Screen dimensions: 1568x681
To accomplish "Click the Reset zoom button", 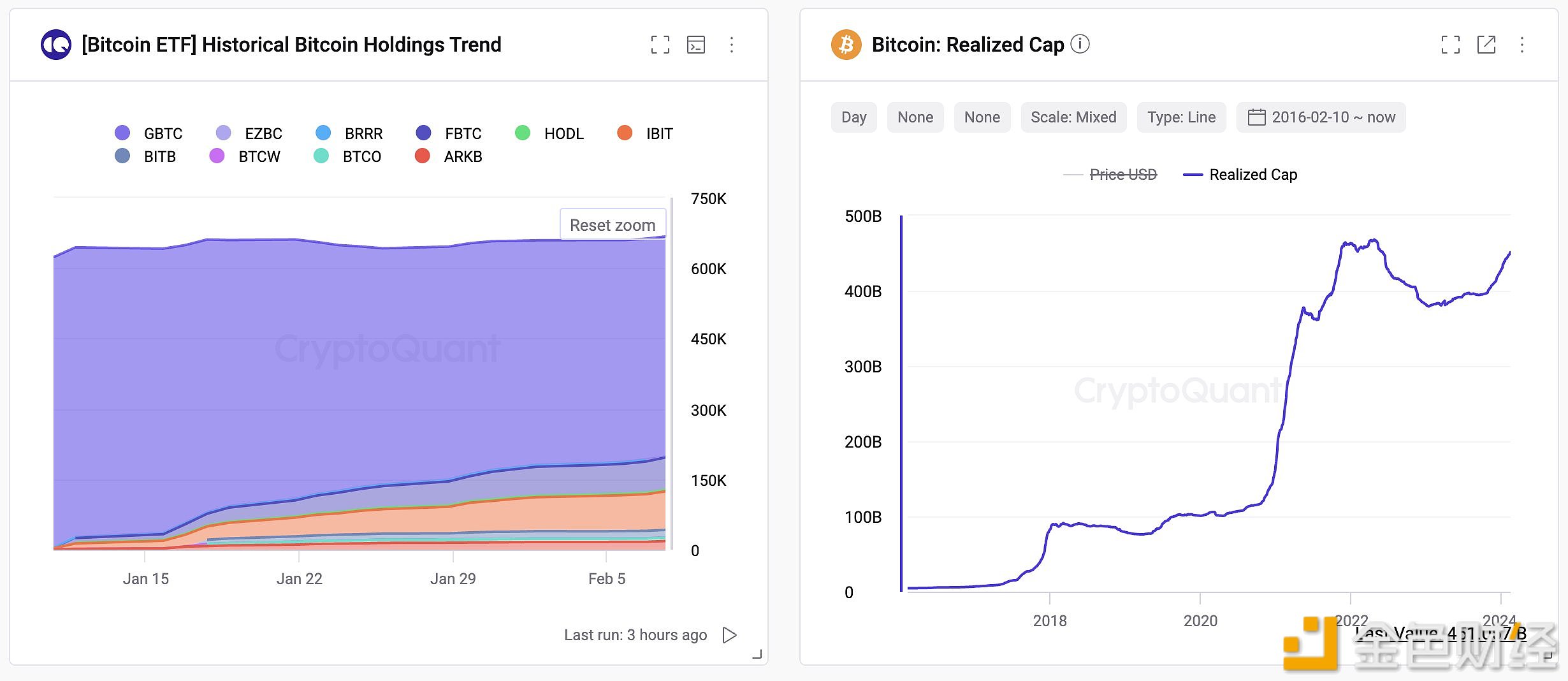I will pyautogui.click(x=612, y=225).
